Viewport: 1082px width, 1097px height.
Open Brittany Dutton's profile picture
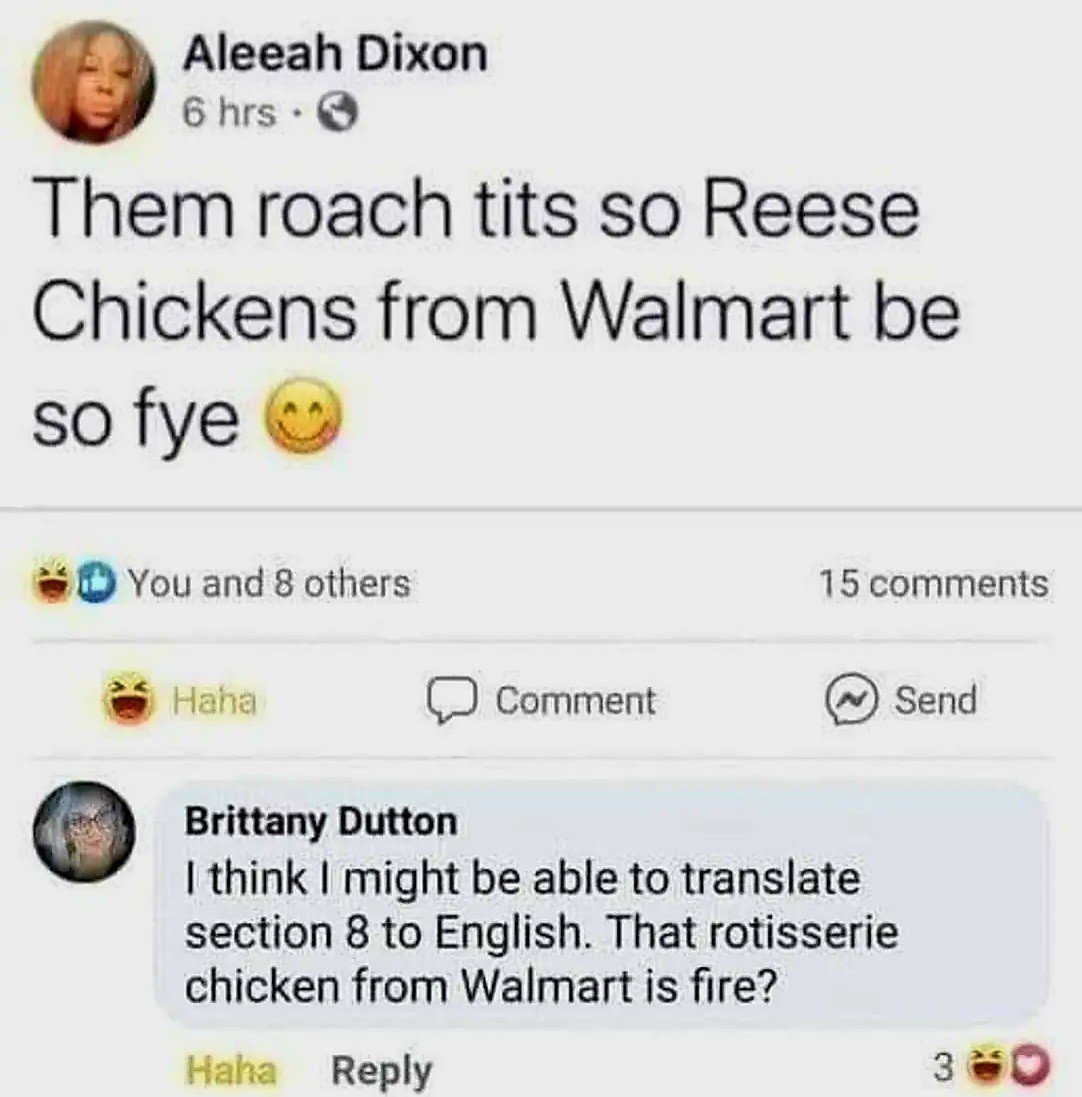coord(84,830)
